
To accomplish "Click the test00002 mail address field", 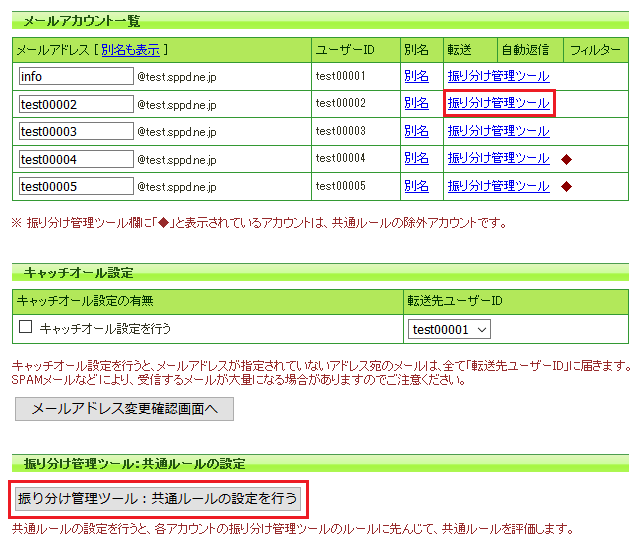I will 76,104.
